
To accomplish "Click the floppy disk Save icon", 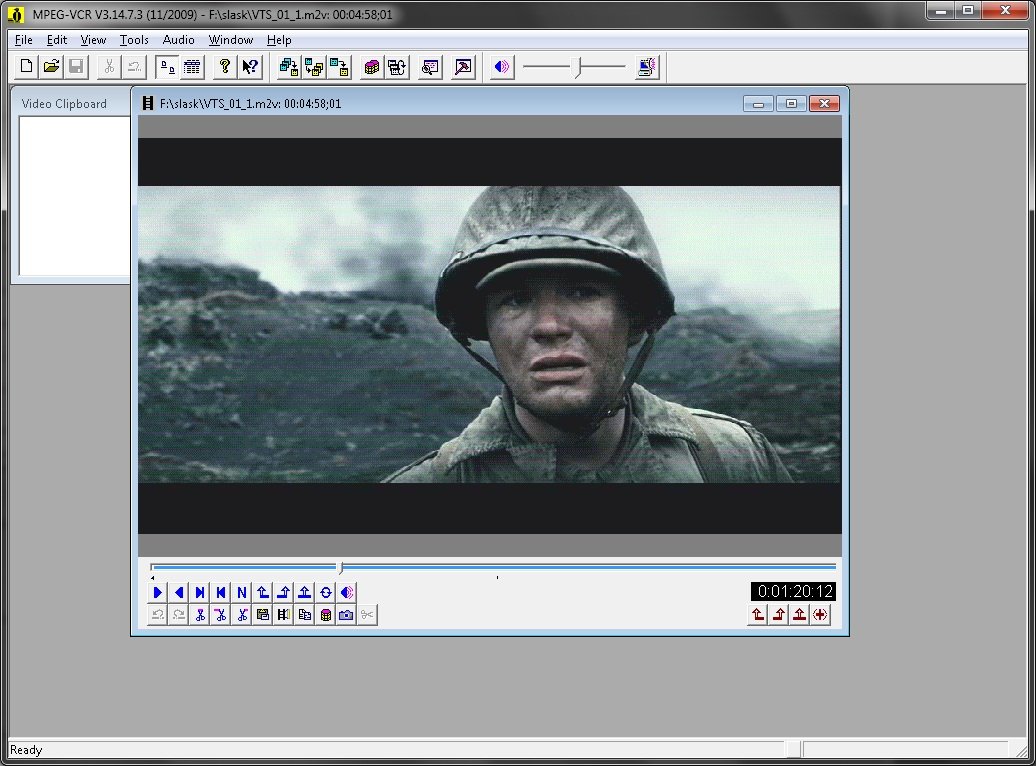I will point(77,67).
